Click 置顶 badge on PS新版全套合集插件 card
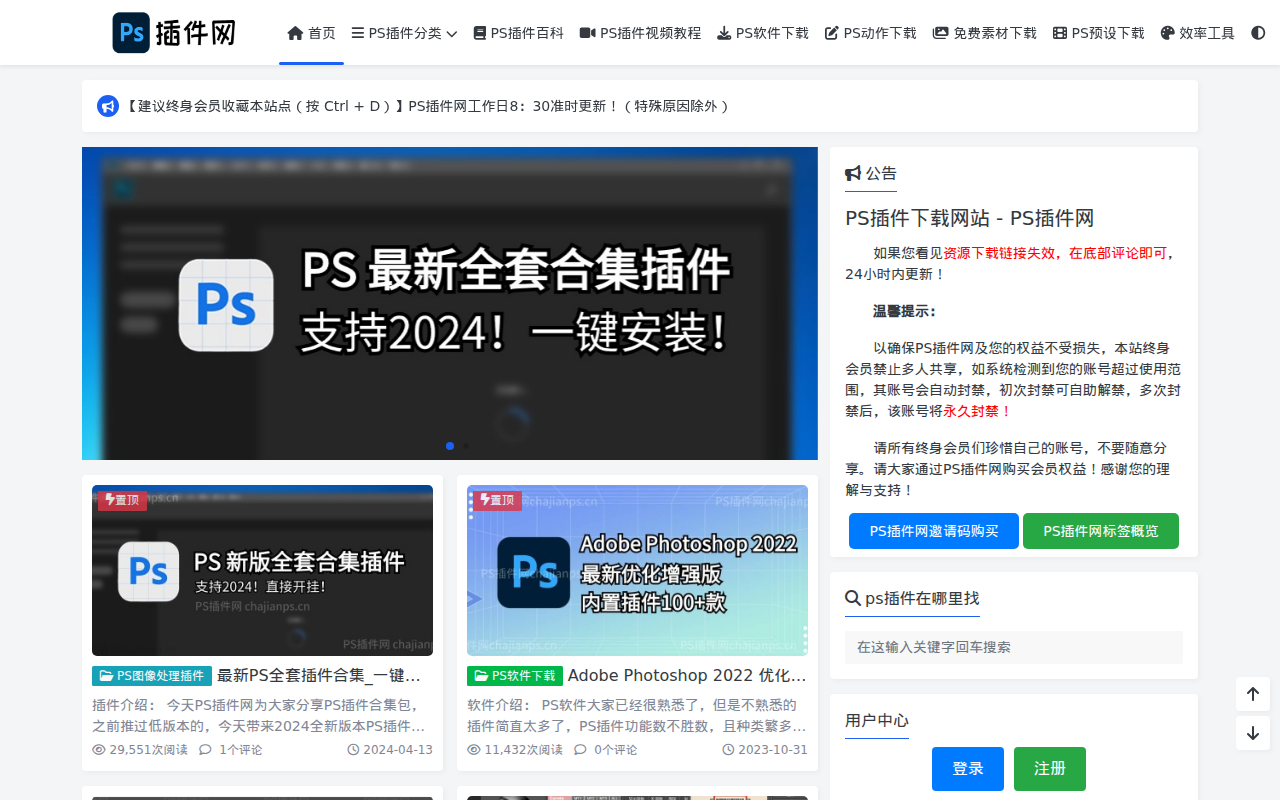The height and width of the screenshot is (800, 1280). [122, 500]
